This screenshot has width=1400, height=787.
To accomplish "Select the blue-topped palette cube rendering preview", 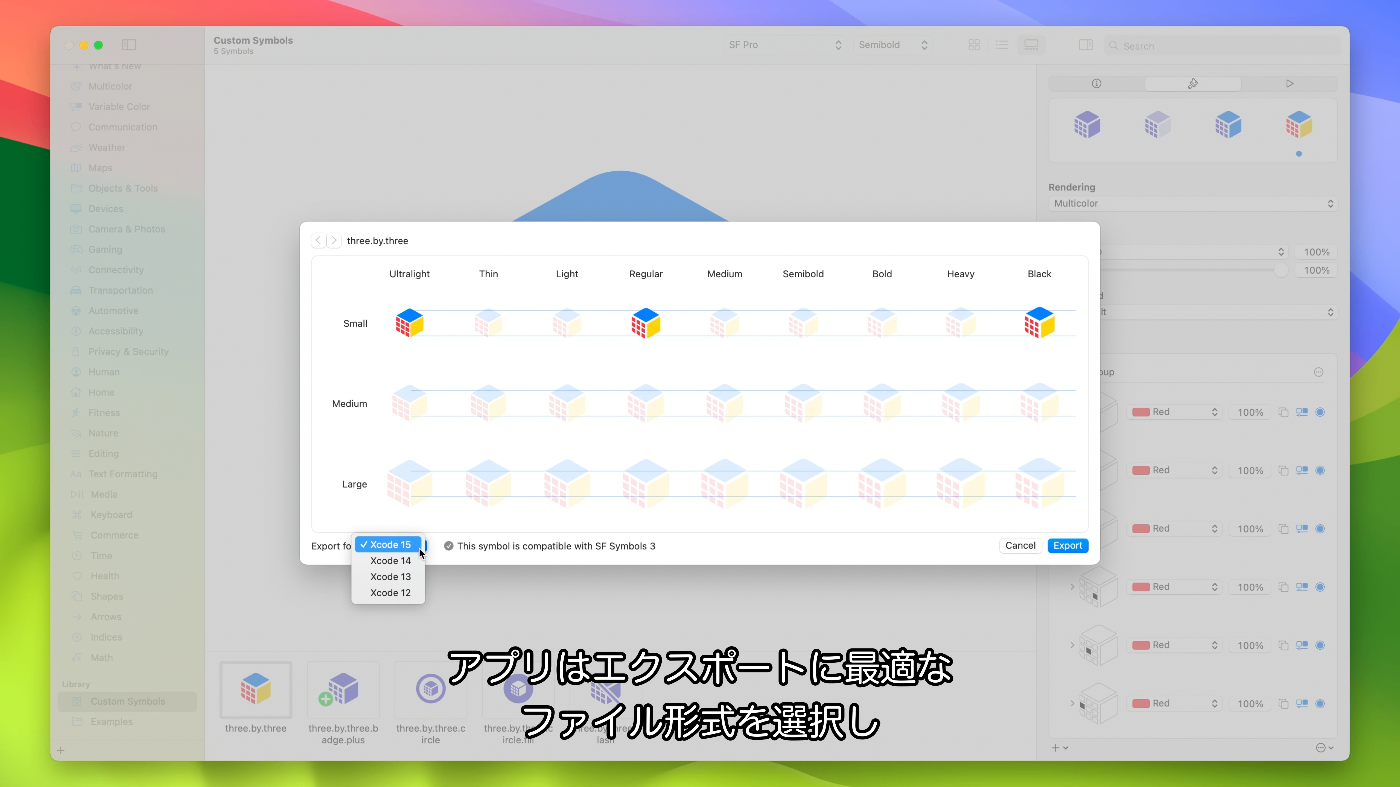I will coord(1228,125).
